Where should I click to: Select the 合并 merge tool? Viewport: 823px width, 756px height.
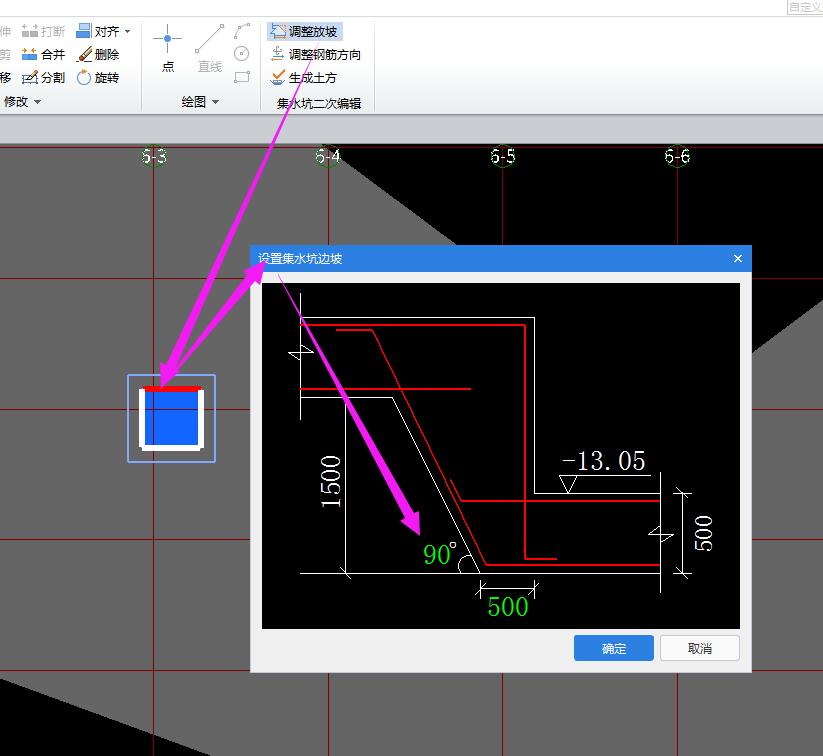point(43,55)
